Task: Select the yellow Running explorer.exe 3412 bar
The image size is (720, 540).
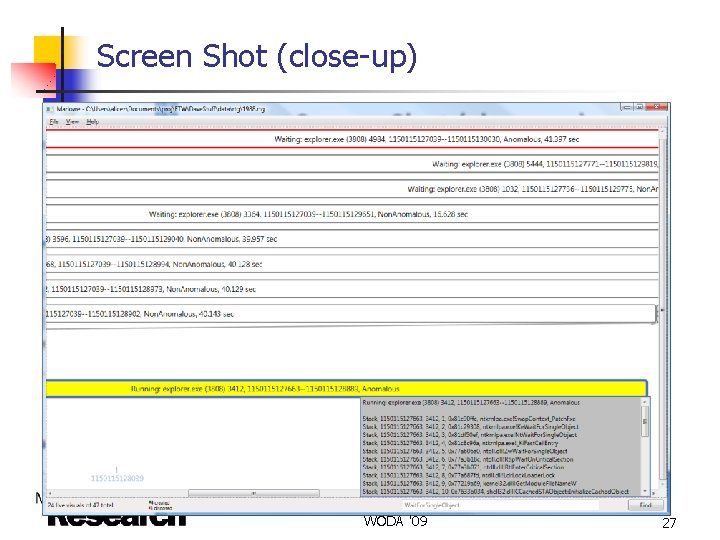Action: click(347, 388)
